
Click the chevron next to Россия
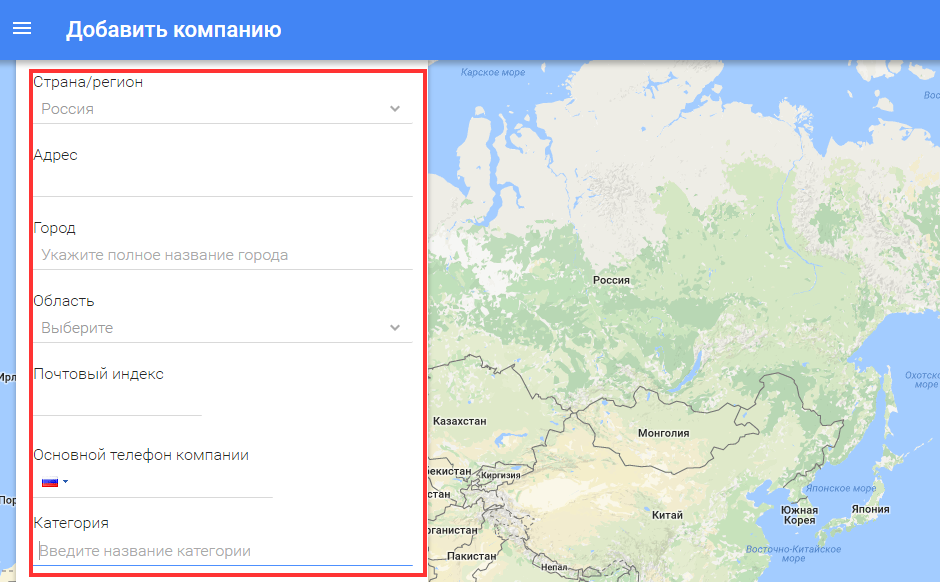(x=394, y=109)
